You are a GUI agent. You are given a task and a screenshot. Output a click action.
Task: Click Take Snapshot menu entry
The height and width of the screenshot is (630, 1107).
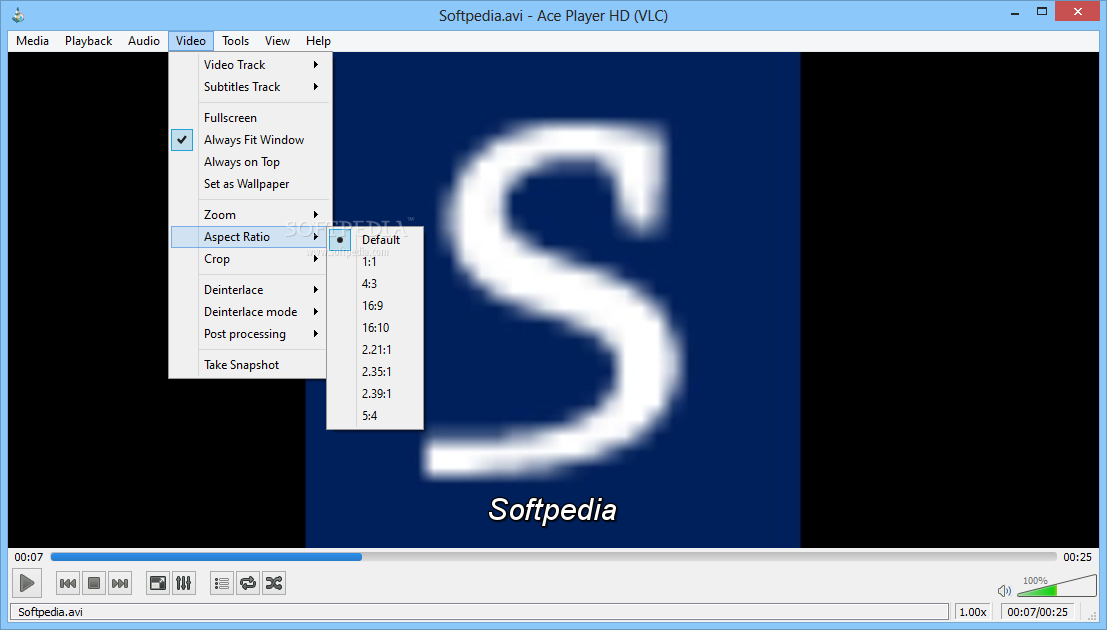251,364
